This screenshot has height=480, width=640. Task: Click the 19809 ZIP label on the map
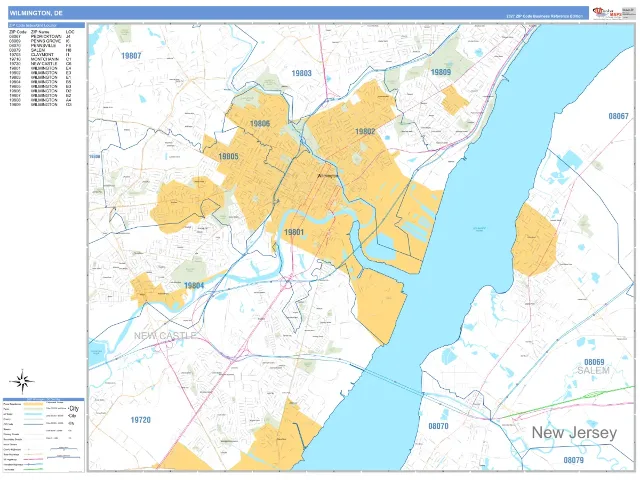tap(441, 72)
